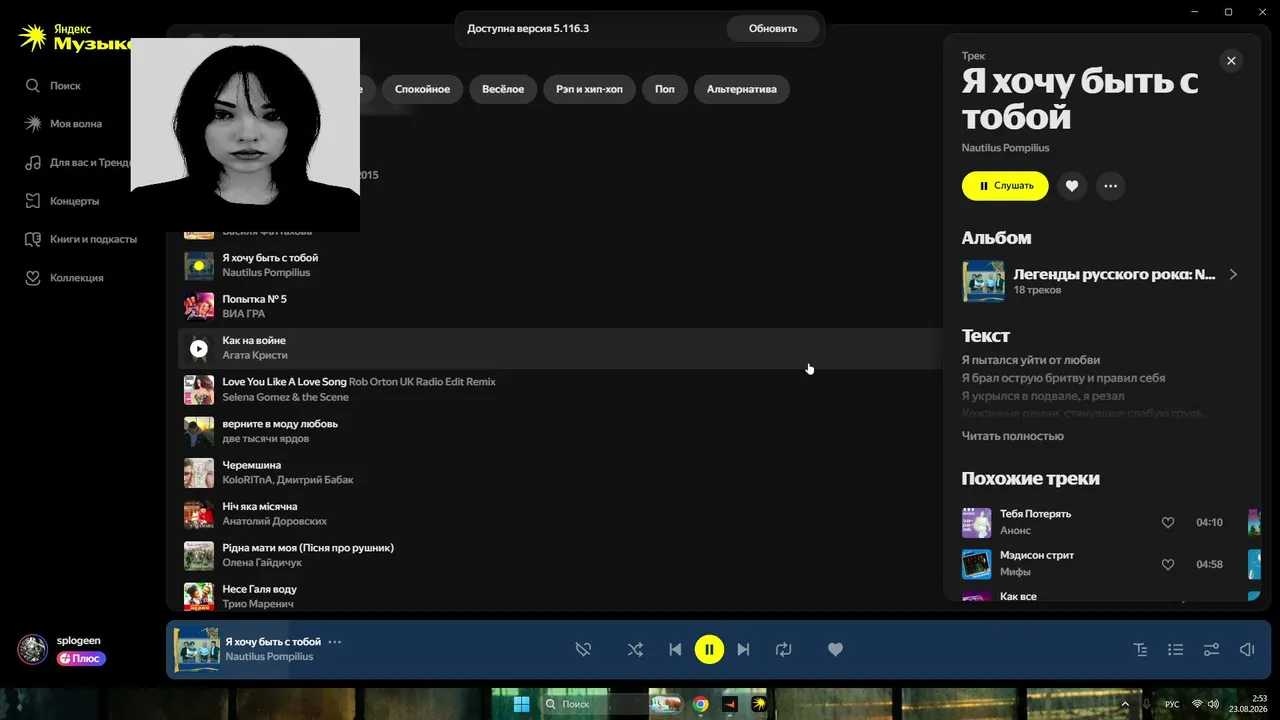Image resolution: width=1280 pixels, height=720 pixels.
Task: Toggle dislike (crossed heart) in player bar
Action: click(x=583, y=649)
